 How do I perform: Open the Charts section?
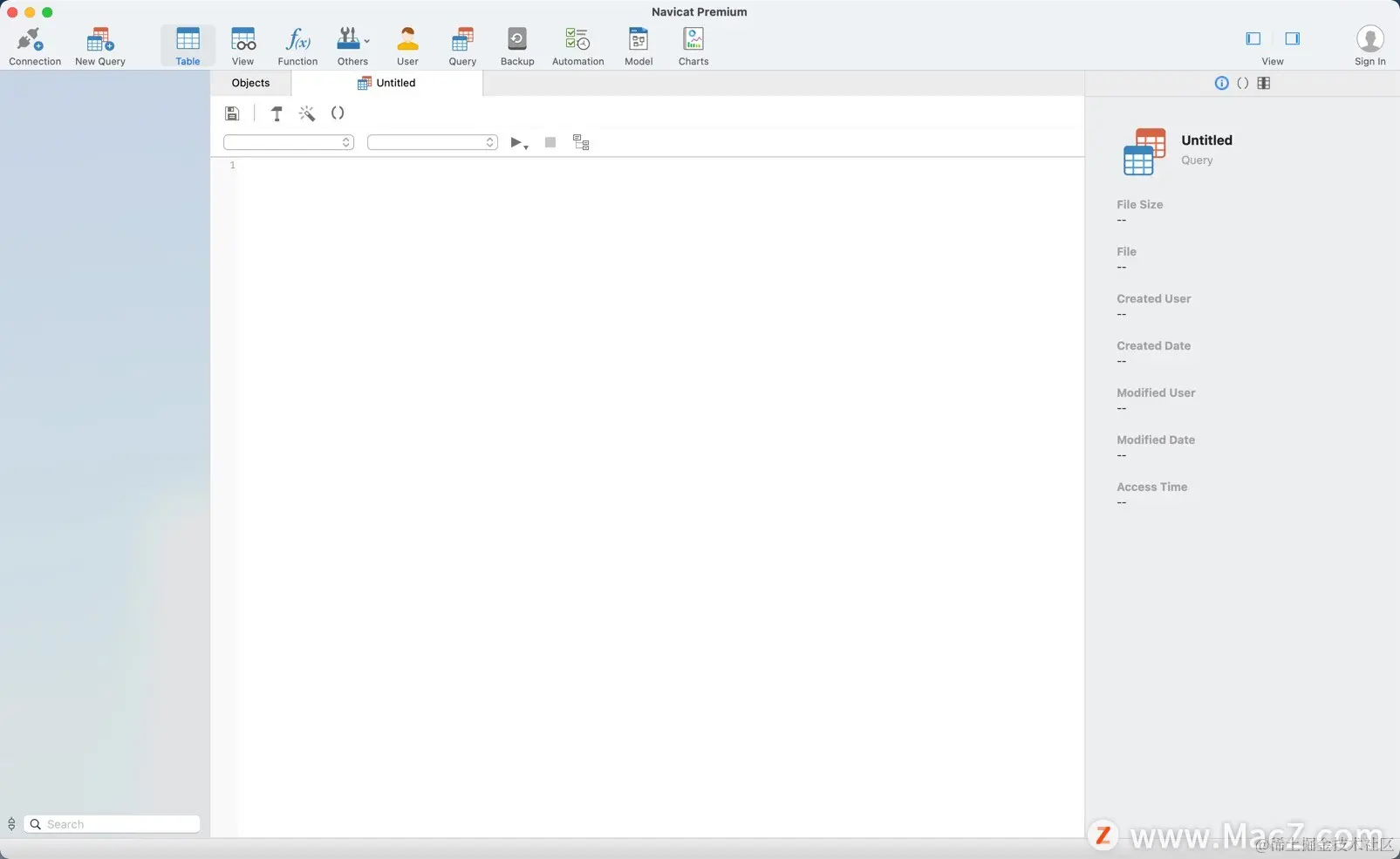coord(693,46)
